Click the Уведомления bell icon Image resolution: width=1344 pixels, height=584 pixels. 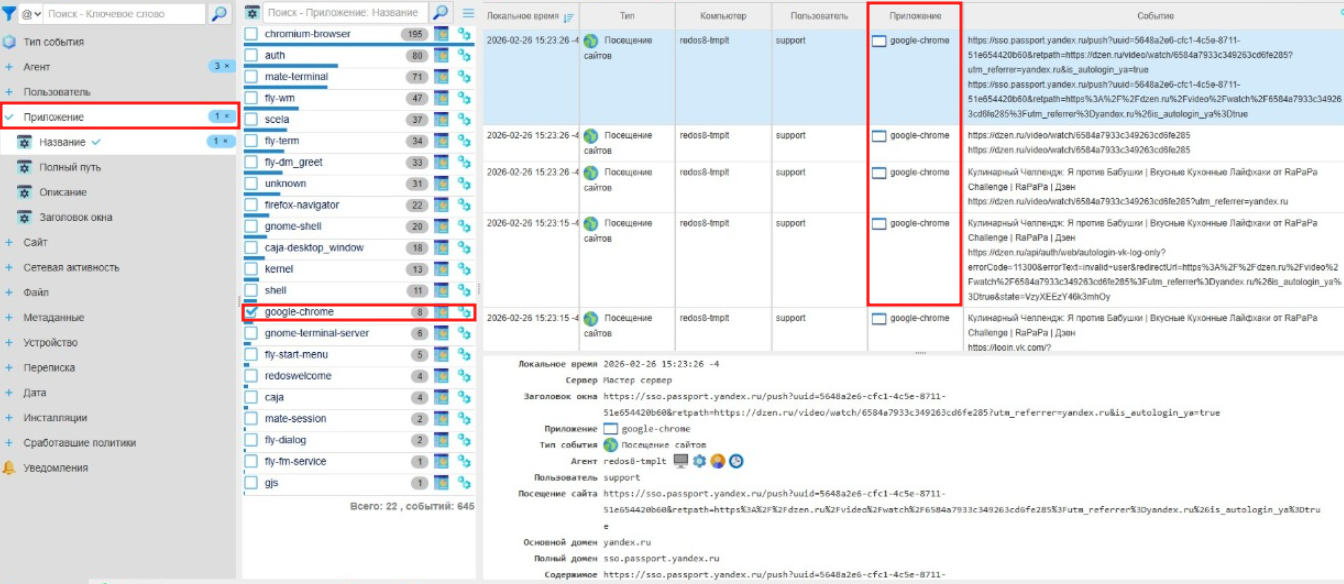(9, 467)
